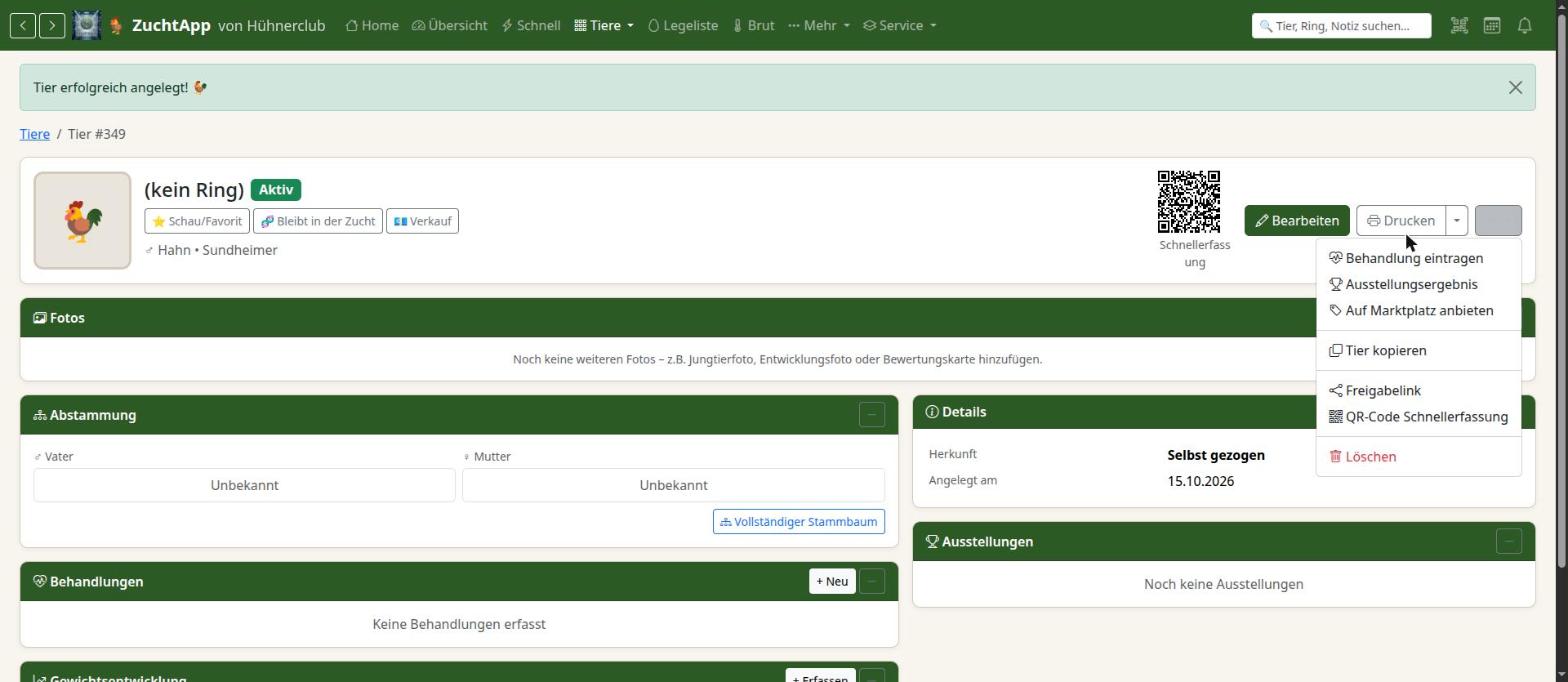This screenshot has height=682, width=1568.
Task: Collapse the Abstammung panel
Action: point(871,415)
